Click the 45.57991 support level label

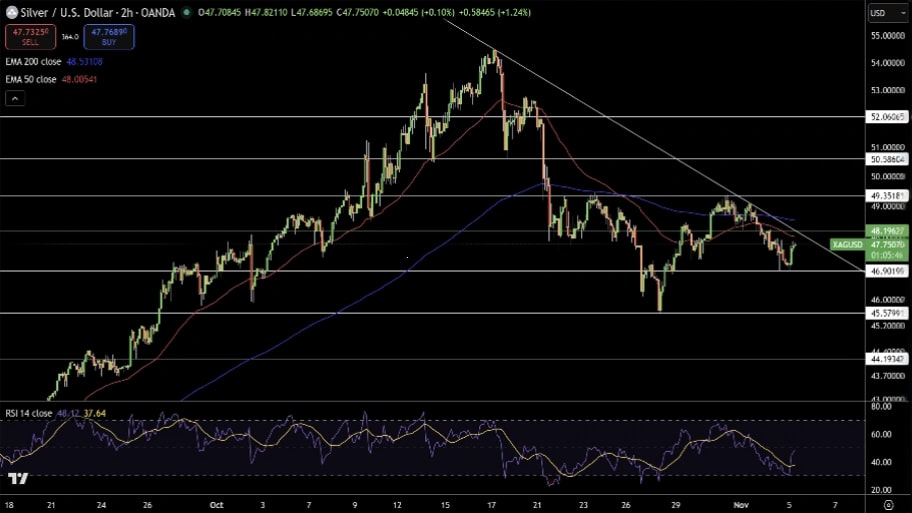click(x=888, y=314)
